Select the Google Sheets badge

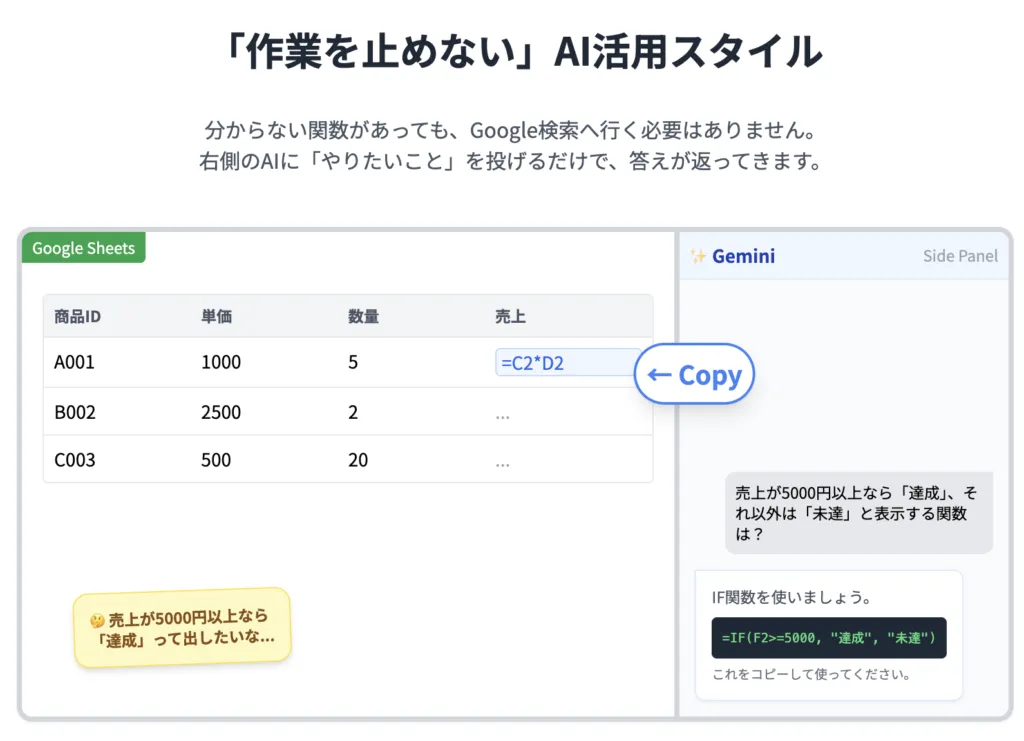pos(83,248)
